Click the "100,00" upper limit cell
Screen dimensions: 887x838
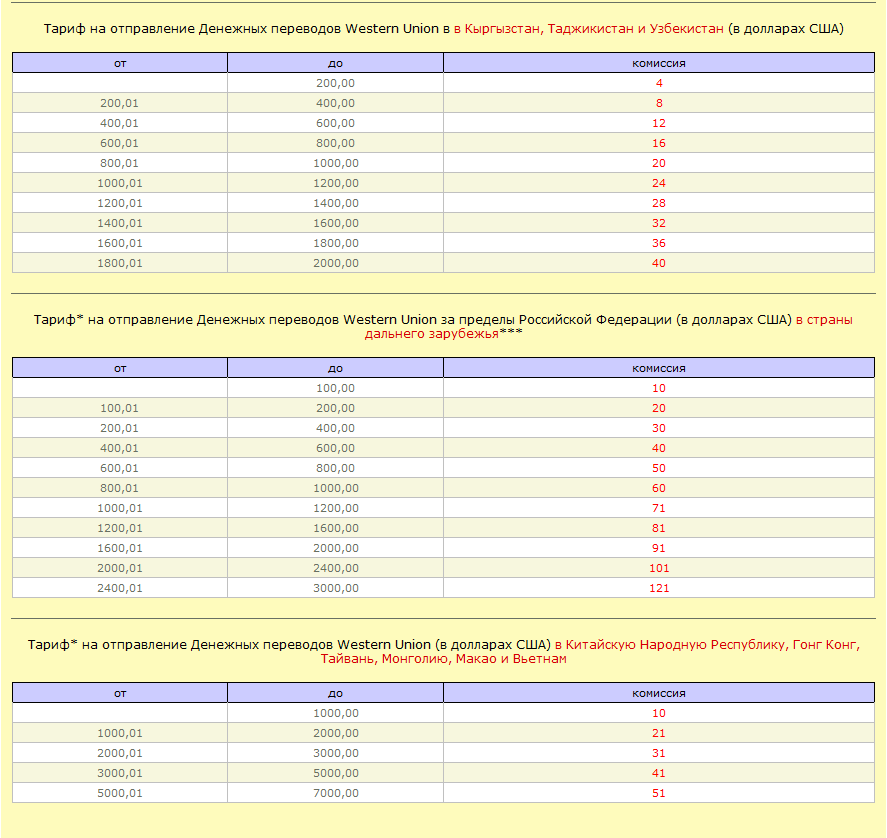click(x=335, y=388)
